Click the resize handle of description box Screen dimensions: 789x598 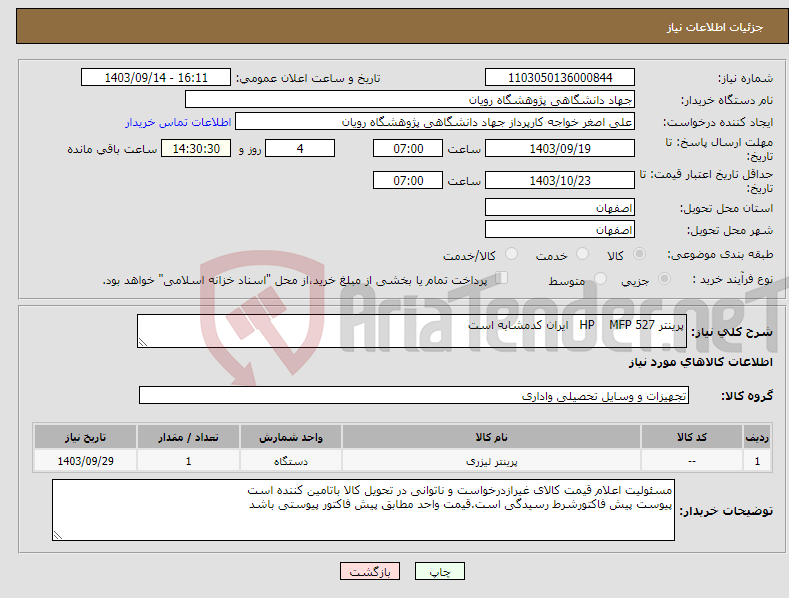pos(143,342)
